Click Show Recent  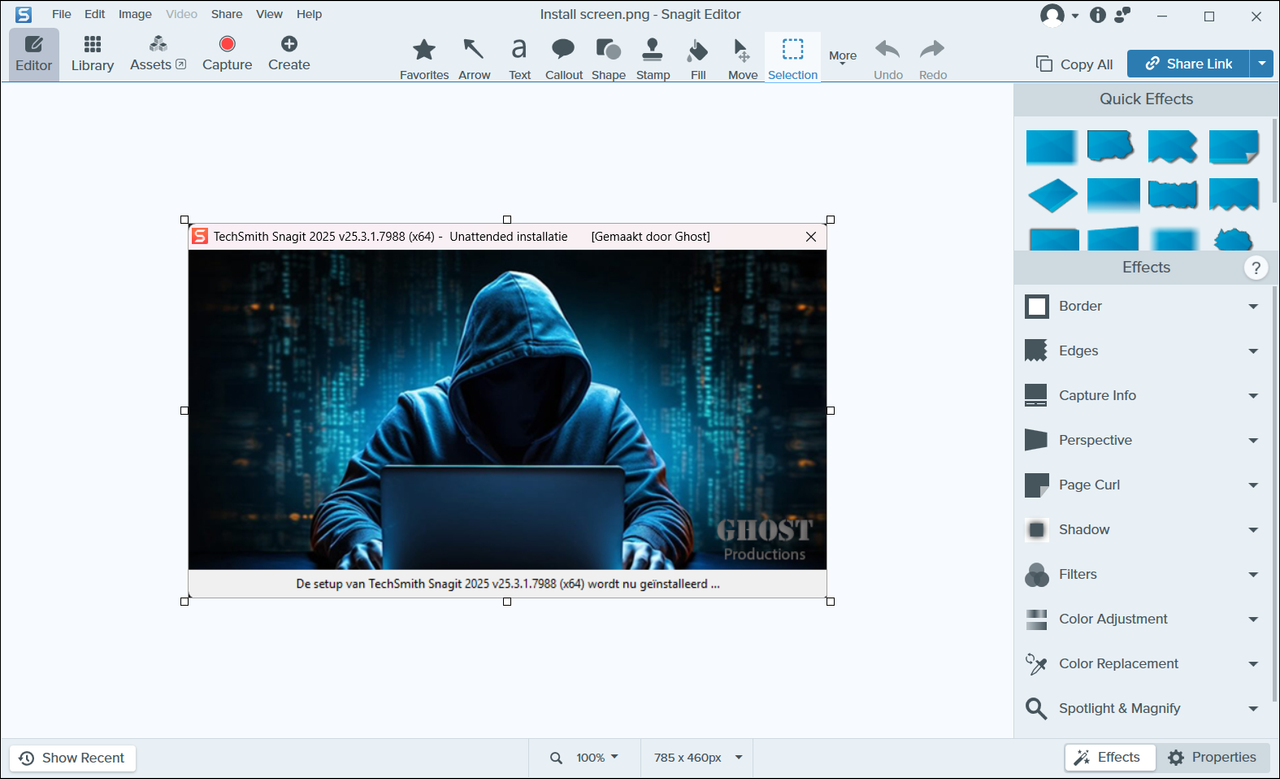point(72,758)
